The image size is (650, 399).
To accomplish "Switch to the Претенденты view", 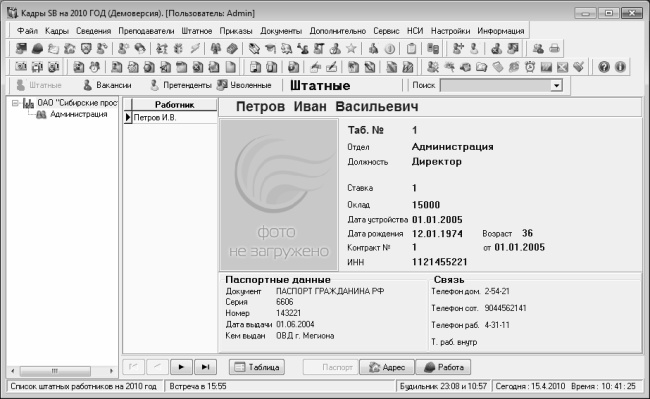I will coord(181,85).
